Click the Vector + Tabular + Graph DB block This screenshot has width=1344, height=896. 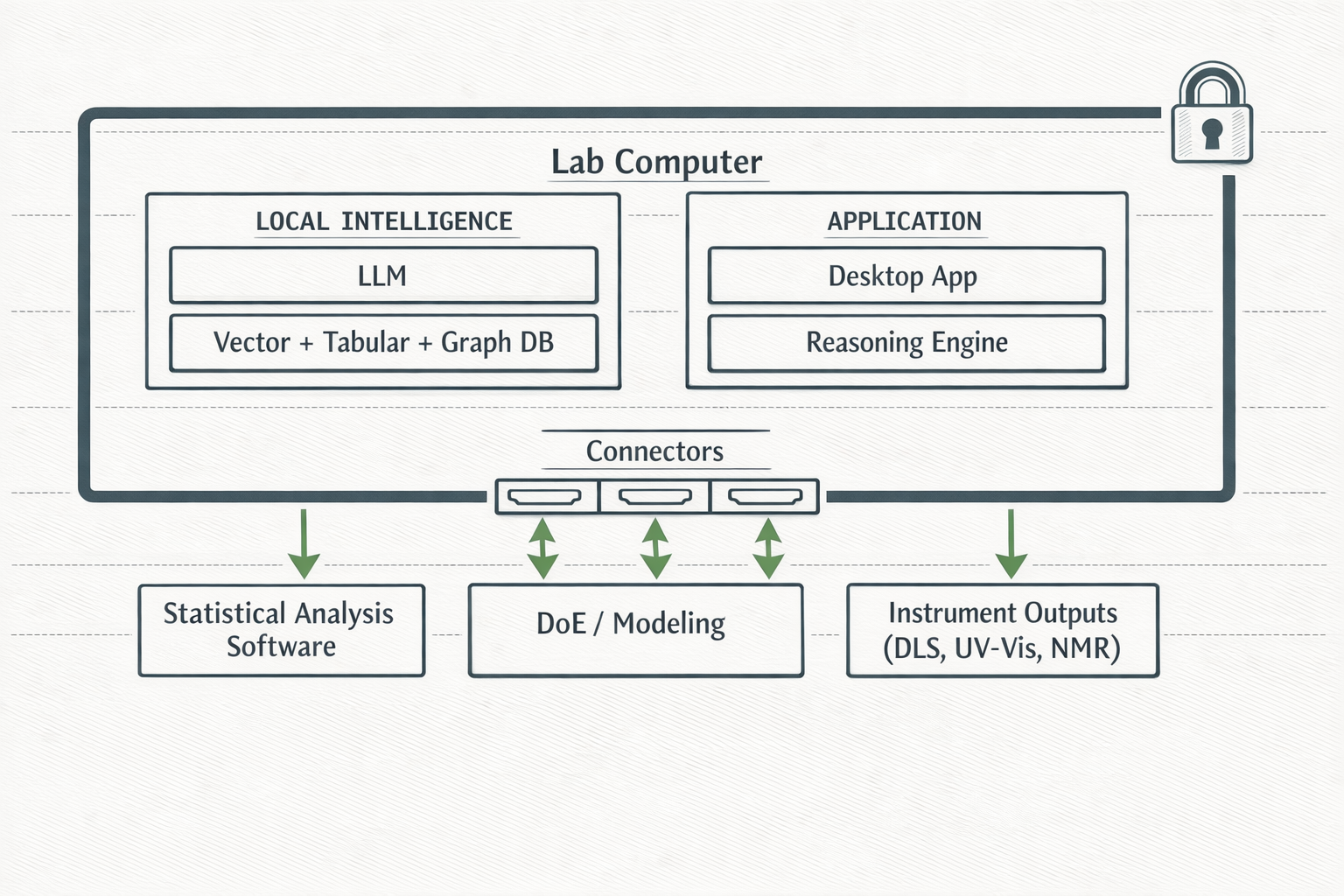click(383, 343)
